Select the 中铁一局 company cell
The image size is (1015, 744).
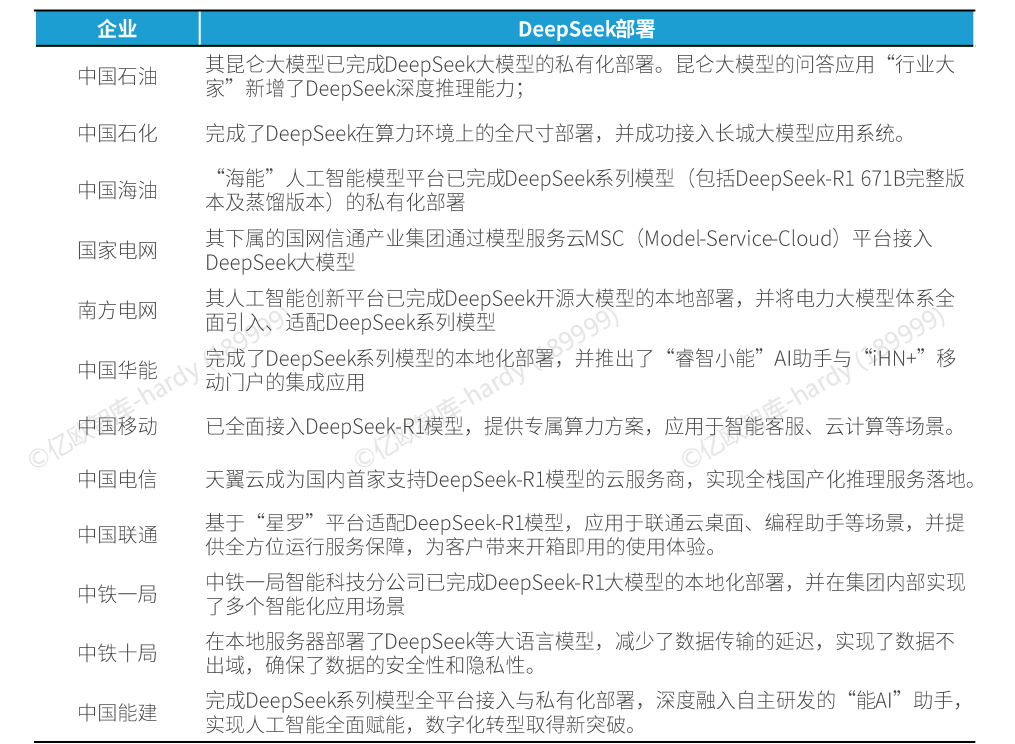(117, 594)
